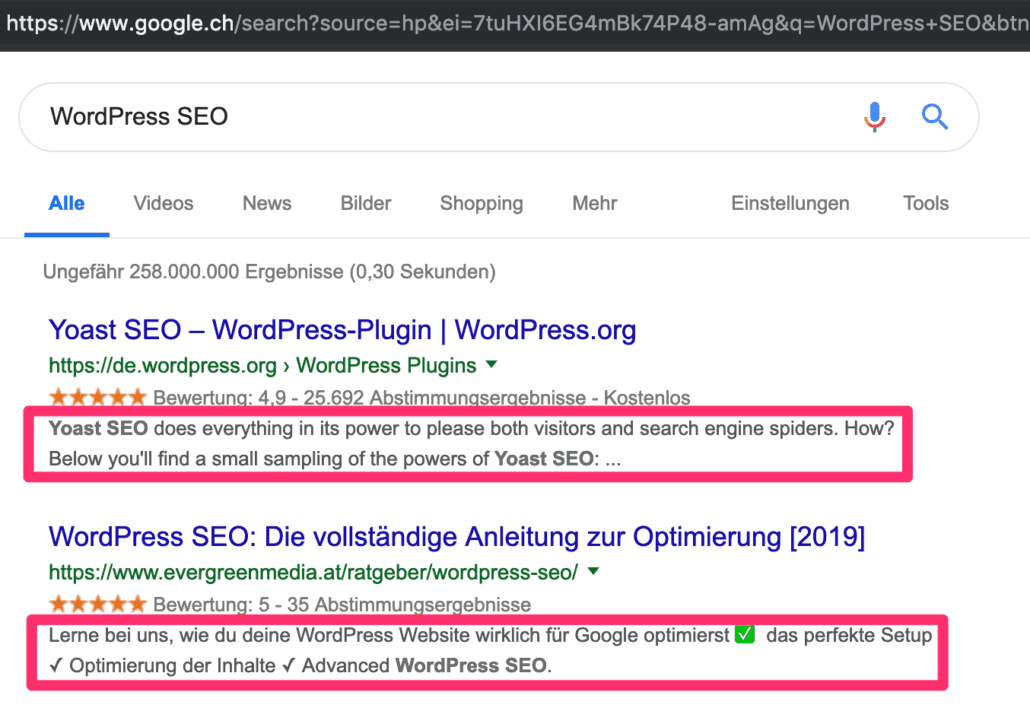Switch to the News tab

pyautogui.click(x=267, y=203)
